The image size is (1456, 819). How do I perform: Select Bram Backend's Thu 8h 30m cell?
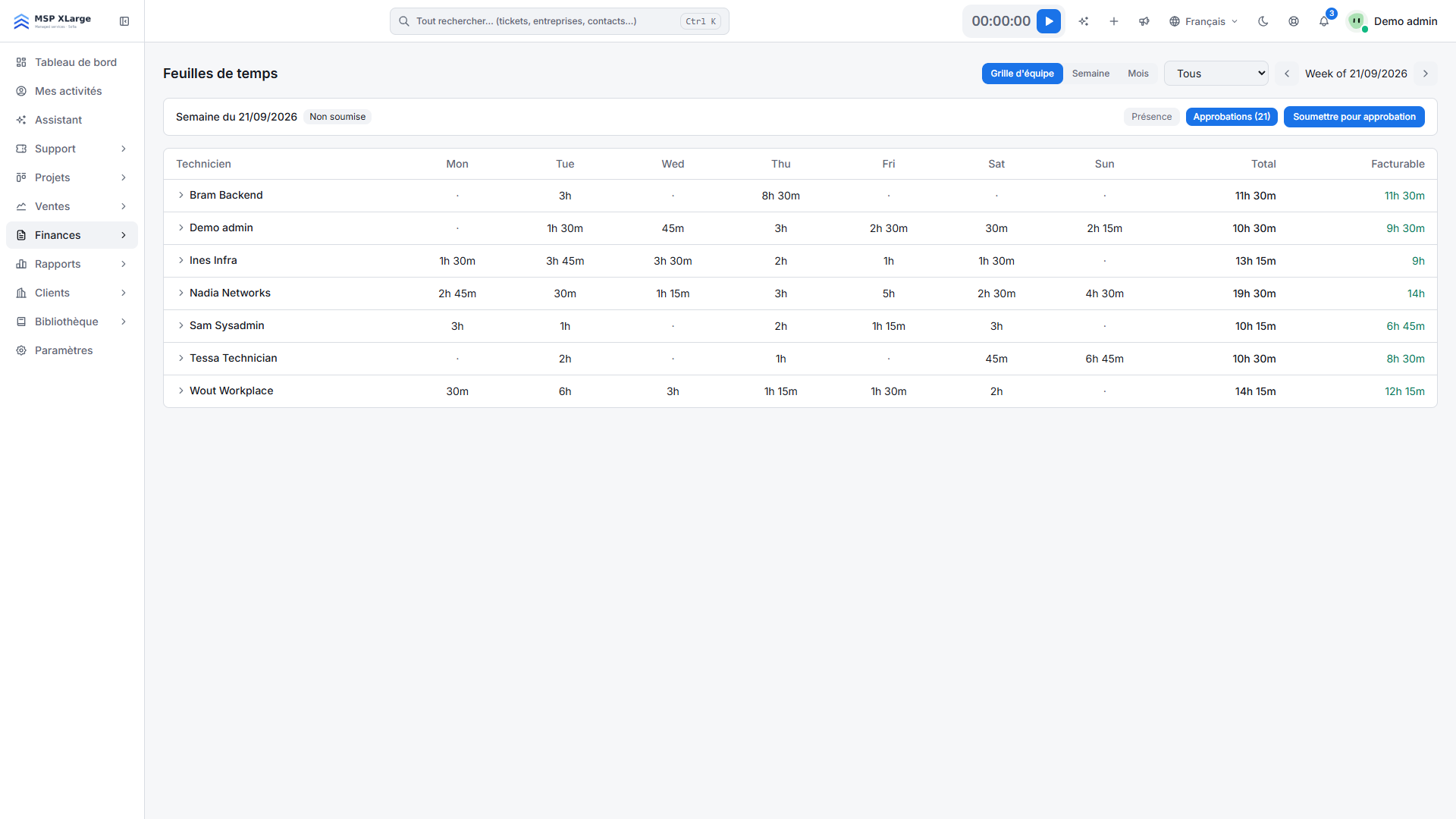(x=780, y=196)
